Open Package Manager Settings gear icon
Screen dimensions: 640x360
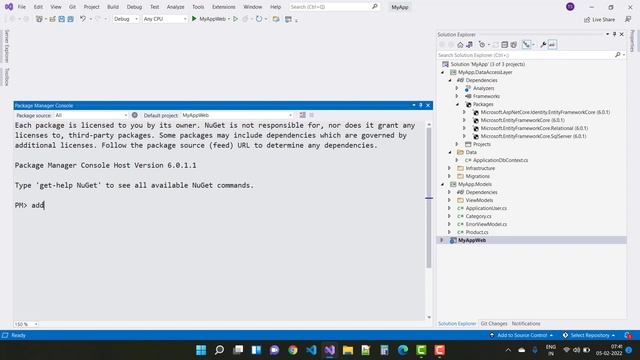point(135,115)
